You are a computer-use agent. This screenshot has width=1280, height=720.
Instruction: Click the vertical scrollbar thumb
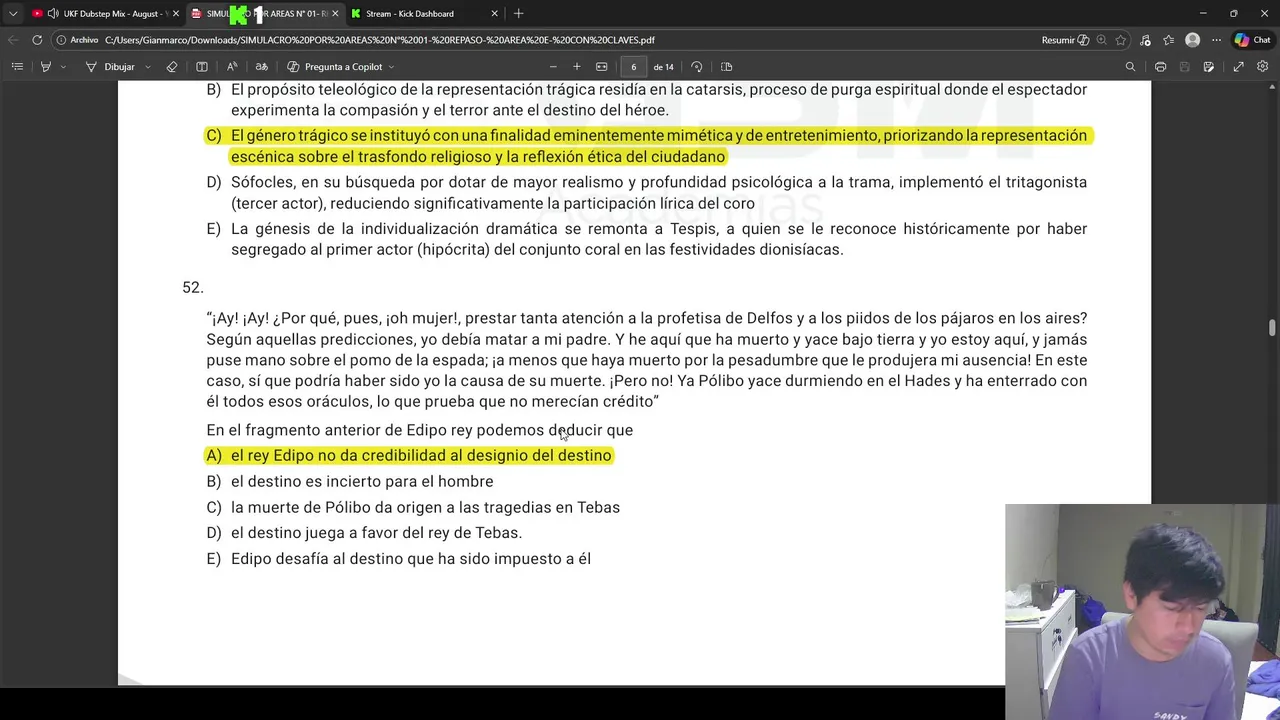1273,328
